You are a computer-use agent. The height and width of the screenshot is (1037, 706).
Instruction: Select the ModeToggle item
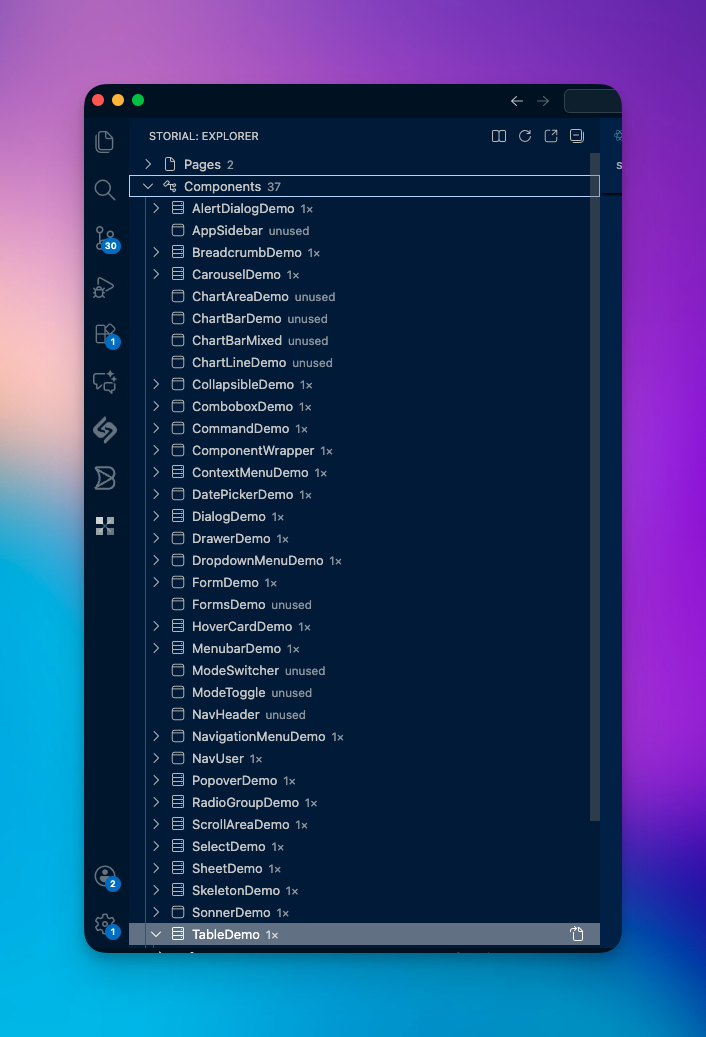364,692
